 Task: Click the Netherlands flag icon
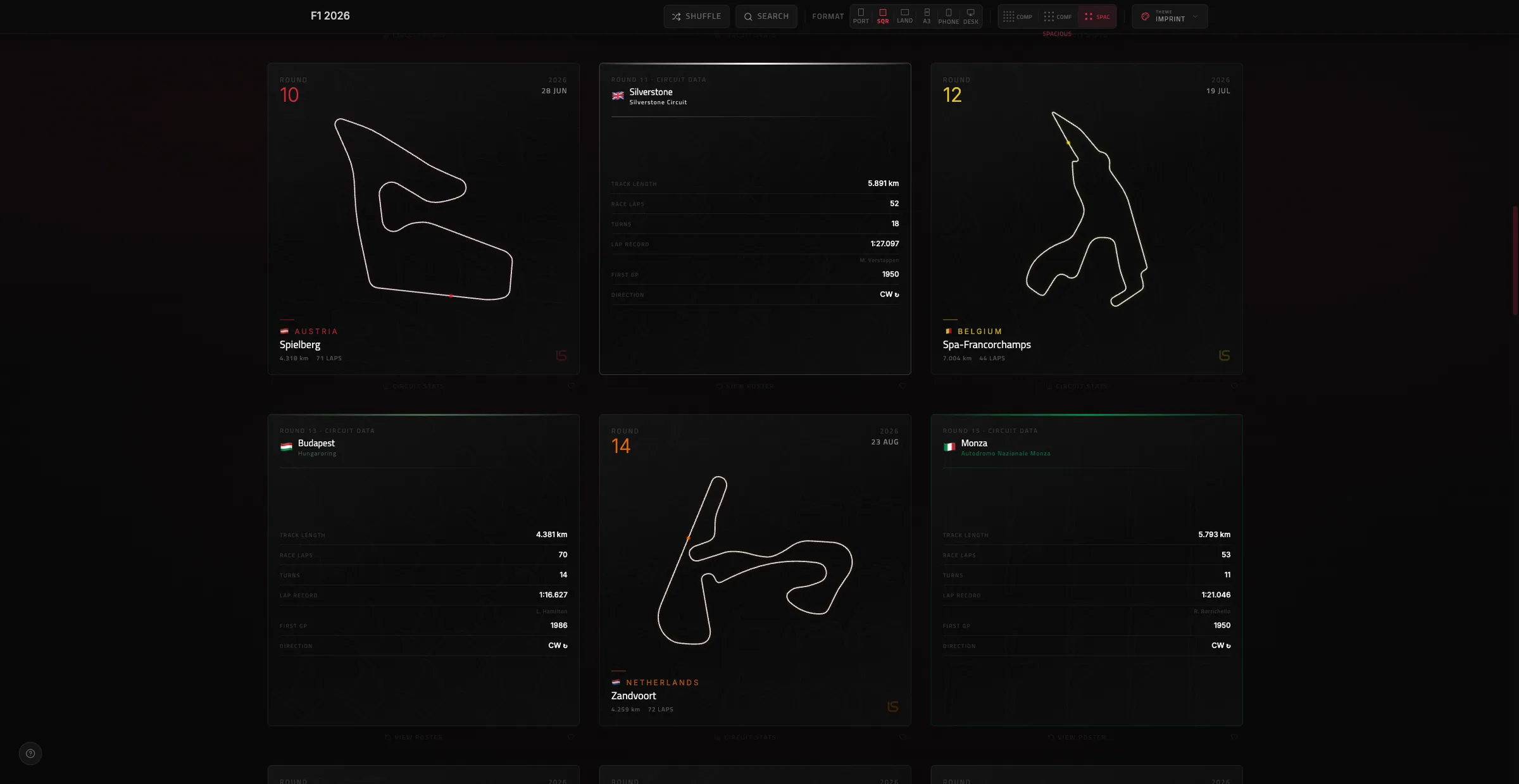pyautogui.click(x=616, y=683)
